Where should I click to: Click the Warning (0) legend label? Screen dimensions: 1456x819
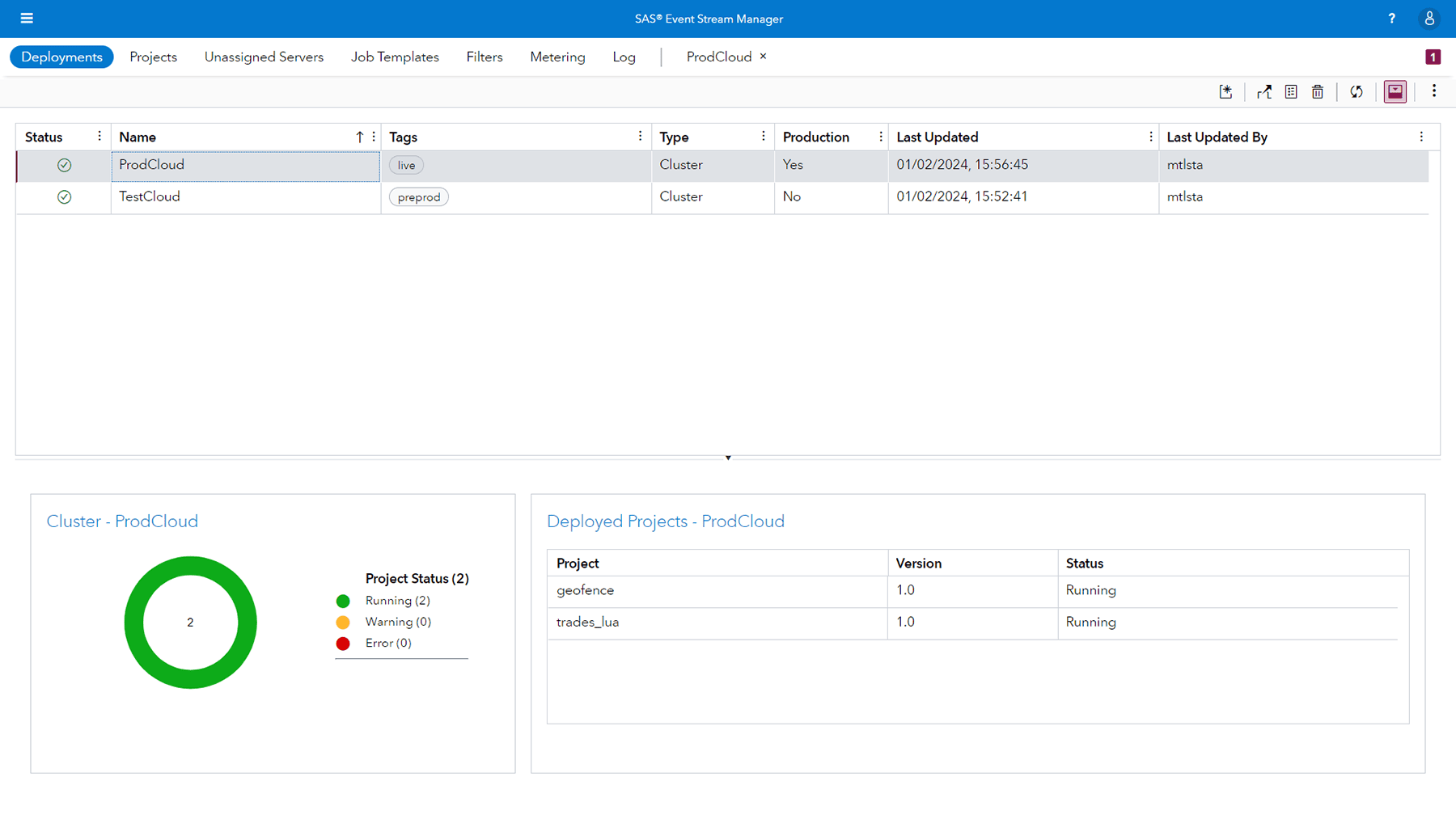pos(398,622)
